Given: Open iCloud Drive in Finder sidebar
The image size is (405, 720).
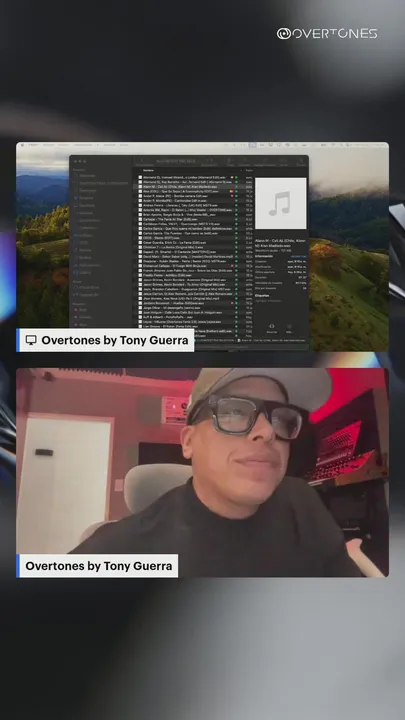Looking at the screenshot, I should 85,287.
